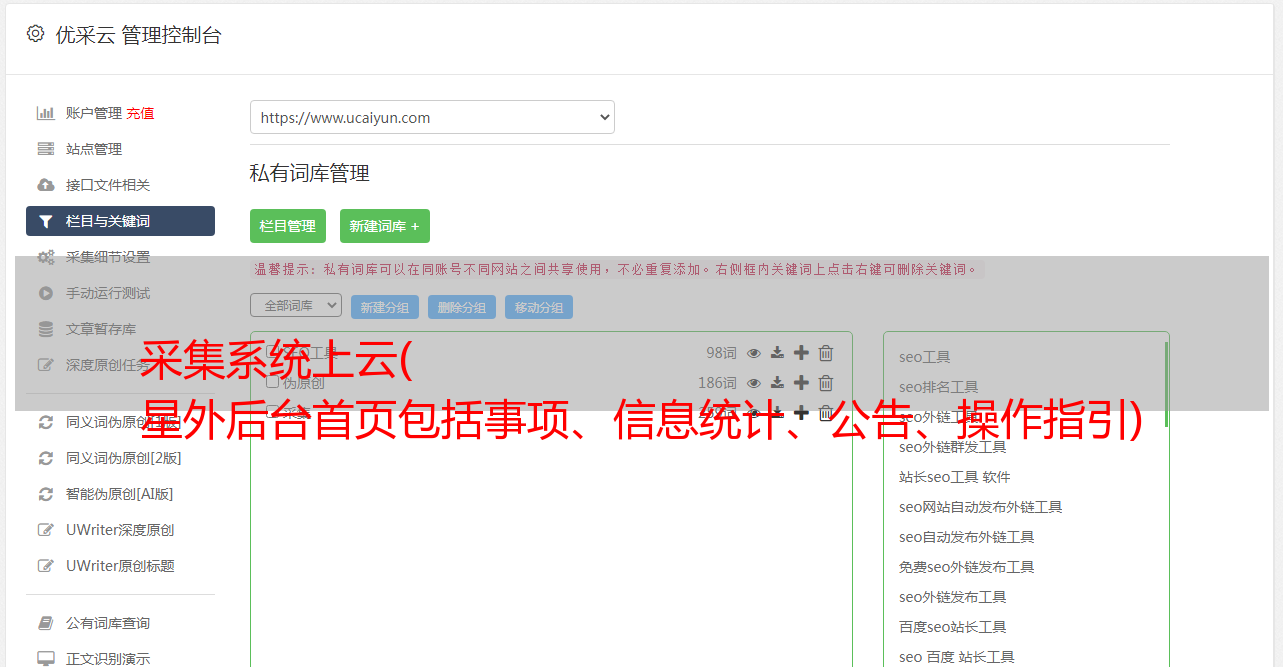Screen dimensions: 1283x667
Task: Select keyword 'seo 百度 站长工具'
Action: point(957,657)
